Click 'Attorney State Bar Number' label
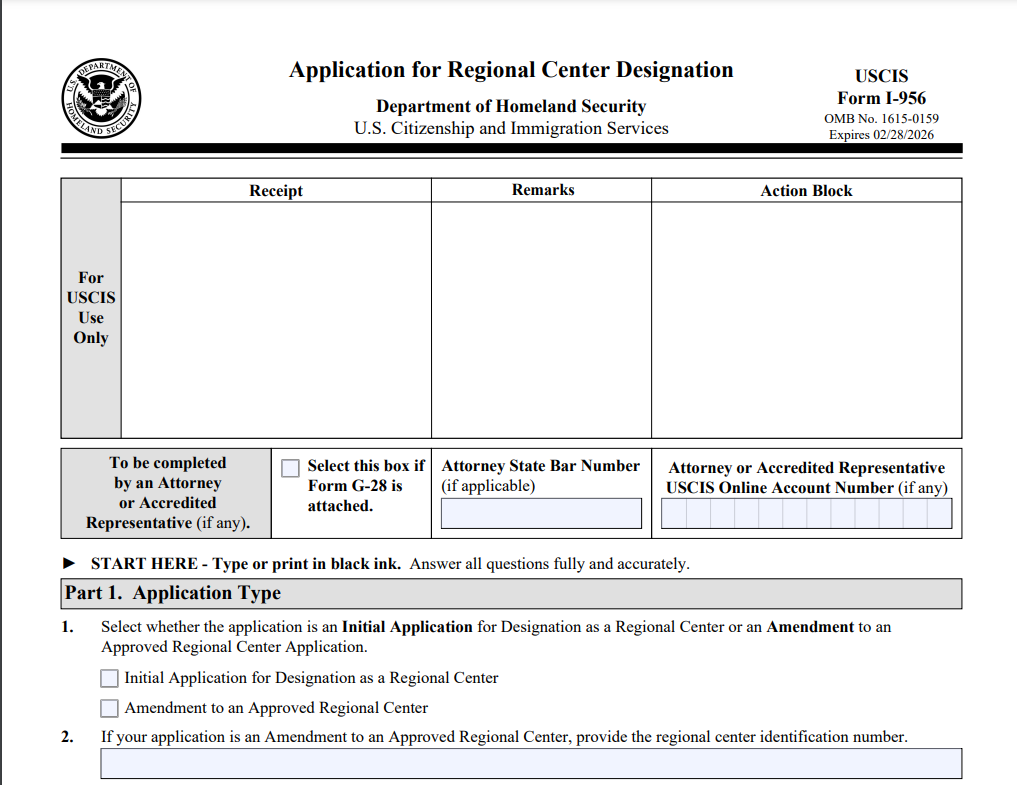The width and height of the screenshot is (1017, 785). click(x=540, y=466)
